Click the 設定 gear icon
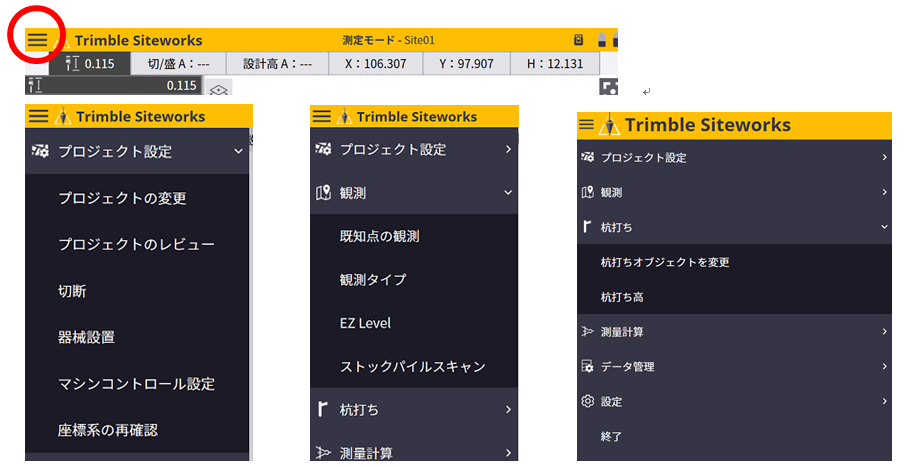The height and width of the screenshot is (467, 905). point(587,402)
